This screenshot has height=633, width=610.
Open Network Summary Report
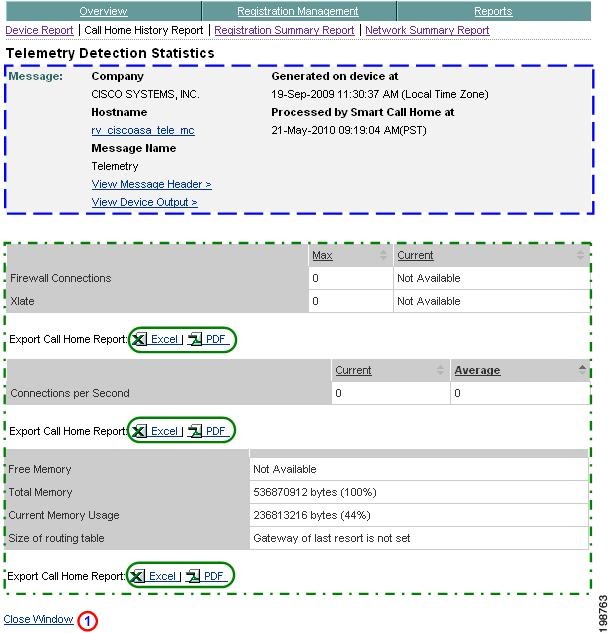tap(427, 30)
